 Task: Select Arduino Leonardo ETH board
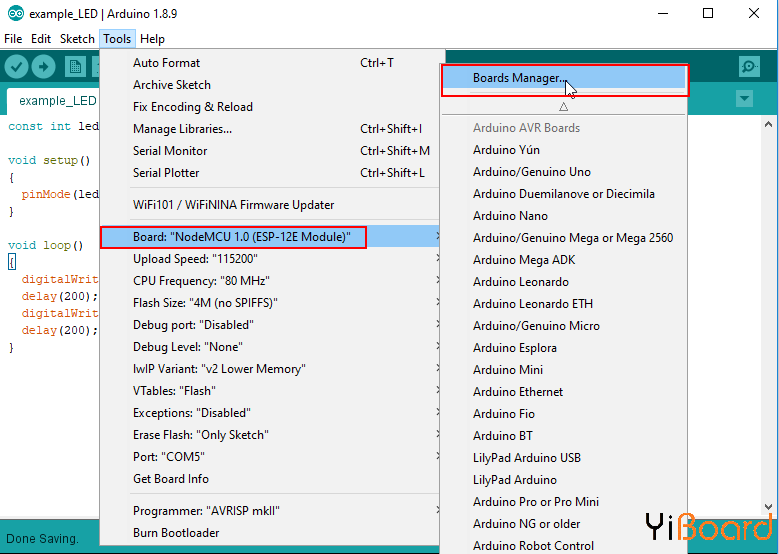pyautogui.click(x=564, y=304)
